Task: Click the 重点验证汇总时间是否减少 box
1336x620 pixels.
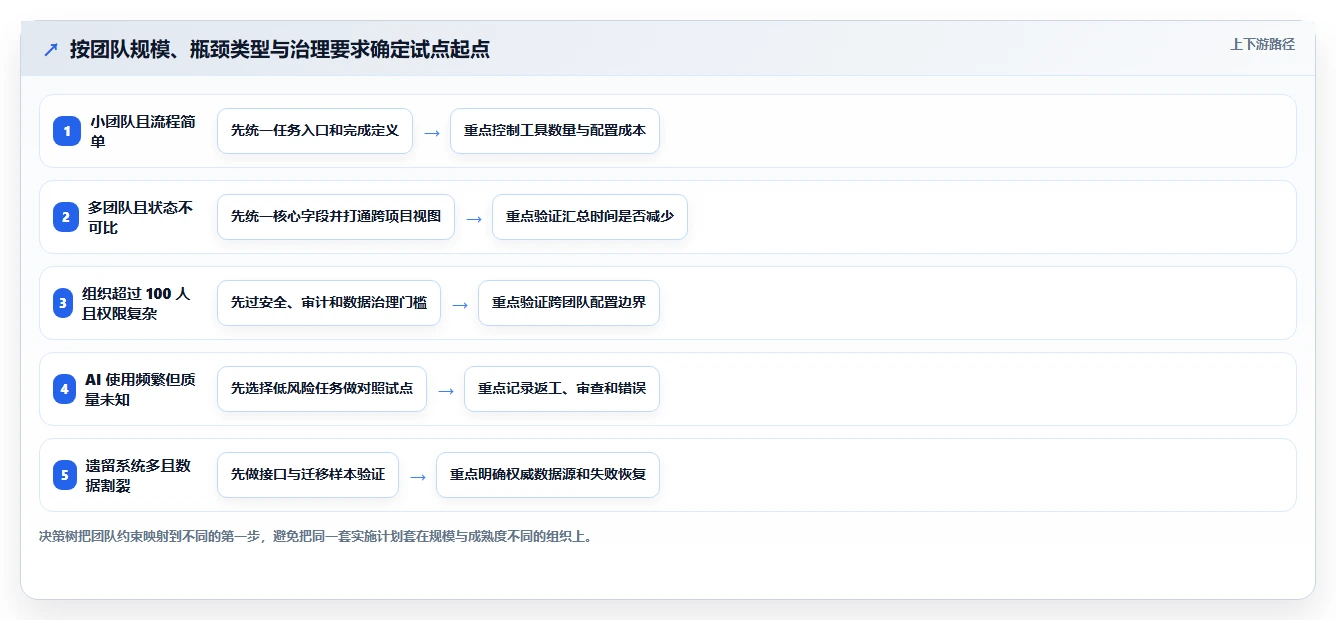Action: tap(590, 217)
